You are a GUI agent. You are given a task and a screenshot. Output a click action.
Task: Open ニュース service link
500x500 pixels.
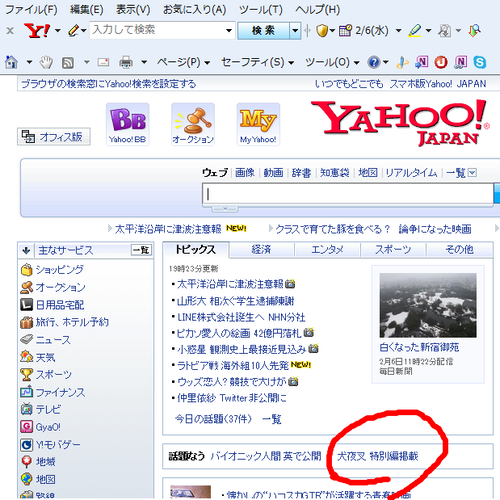click(x=53, y=340)
